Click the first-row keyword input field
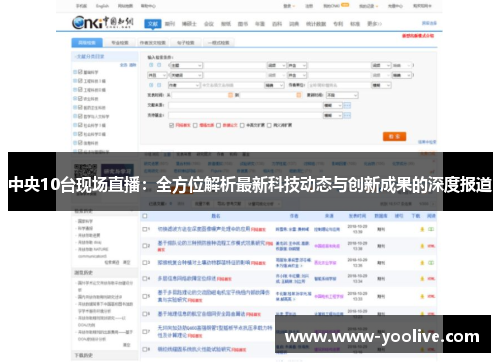Screen dimensions: 500x362 point(235,65)
